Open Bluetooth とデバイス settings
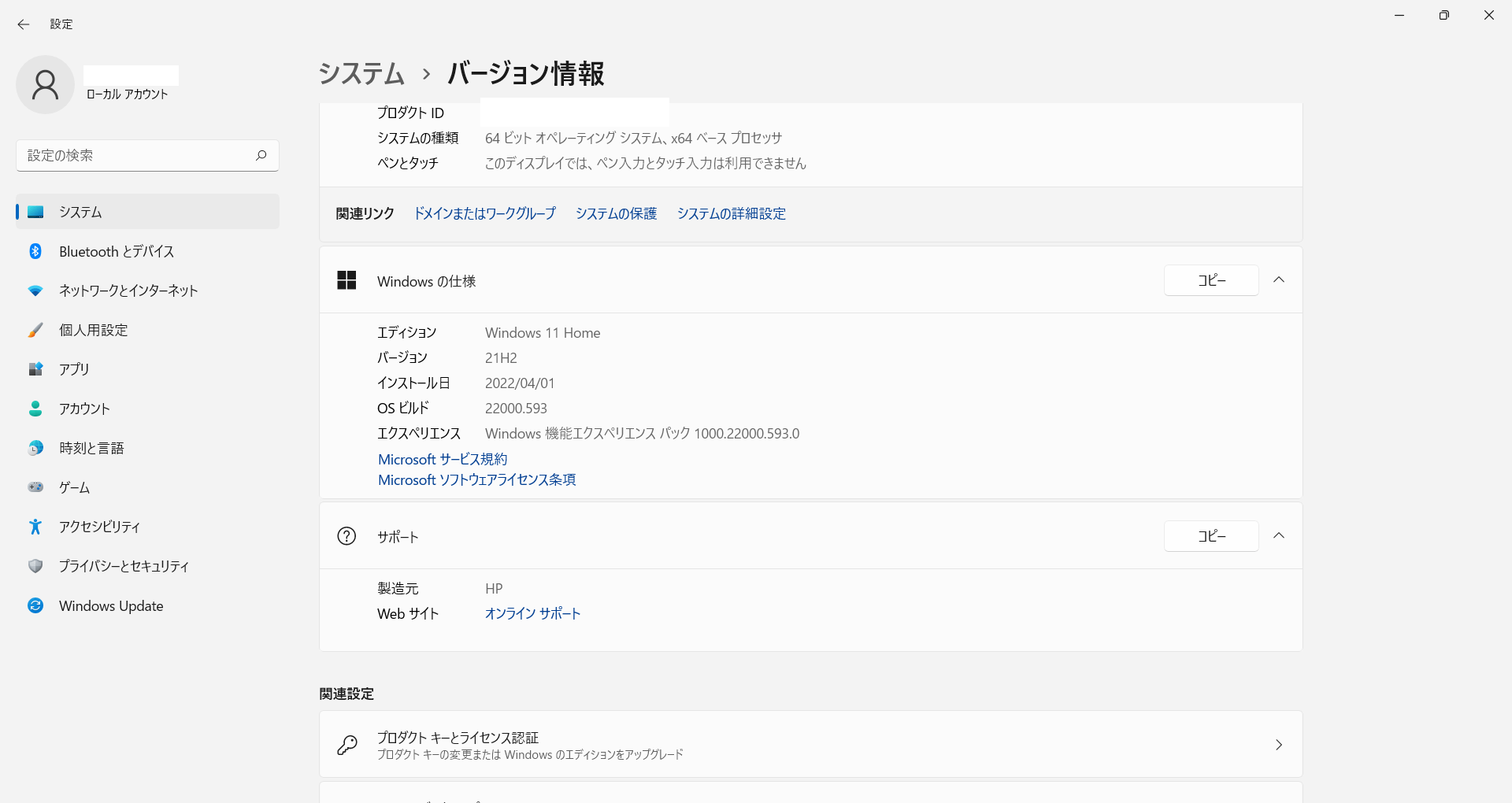This screenshot has height=803, width=1512. click(148, 251)
